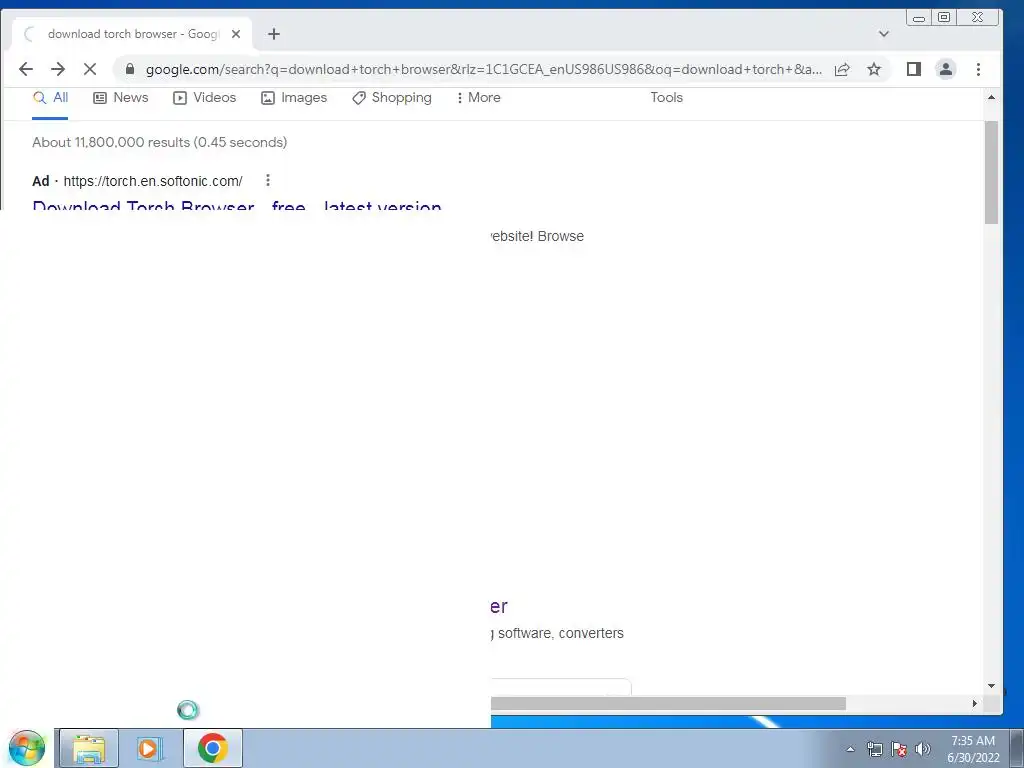Click the horizontal scrollbar thumb
Screen dimensions: 1024x768
[x=668, y=703]
